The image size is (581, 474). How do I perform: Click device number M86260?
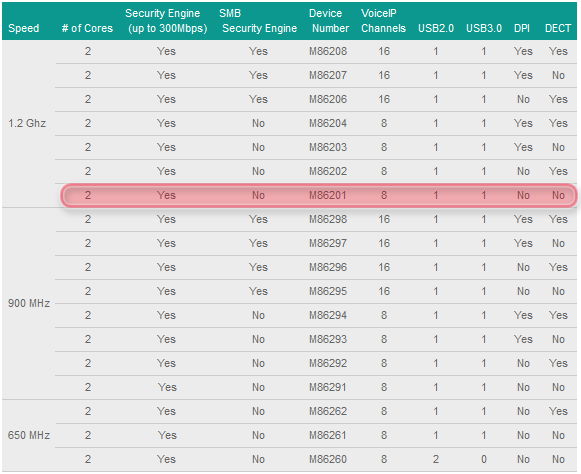(328, 459)
